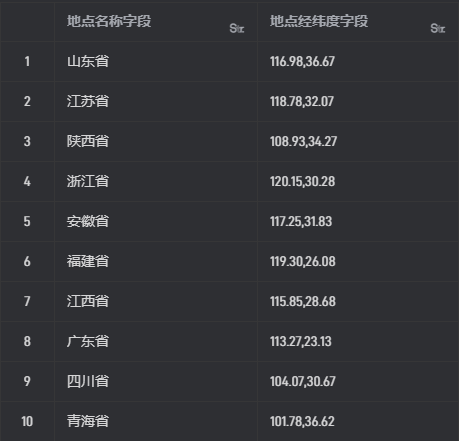This screenshot has width=459, height=441.
Task: Click the 广东省 cell
Action: [156, 341]
